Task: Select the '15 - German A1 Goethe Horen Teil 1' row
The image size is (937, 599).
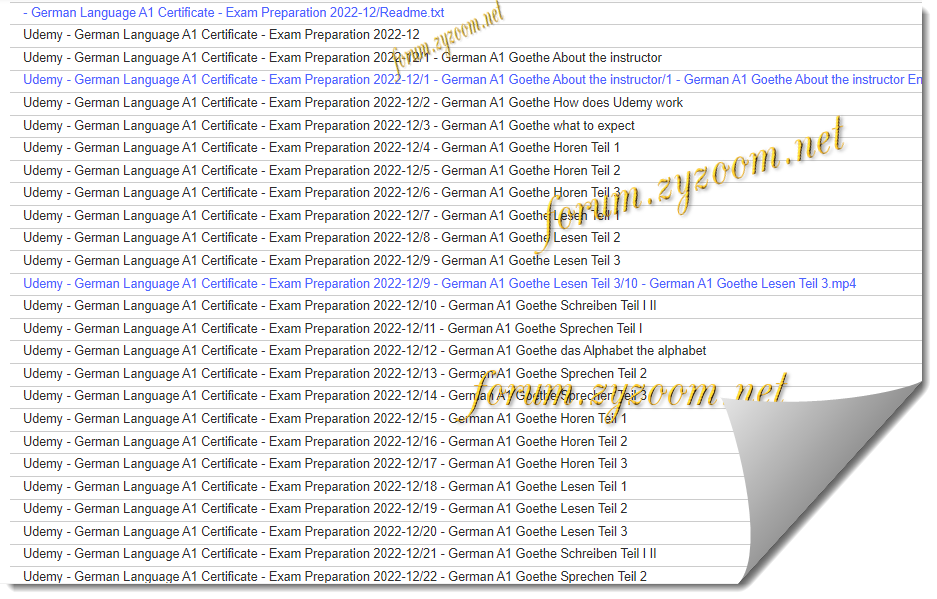Action: pyautogui.click(x=325, y=418)
